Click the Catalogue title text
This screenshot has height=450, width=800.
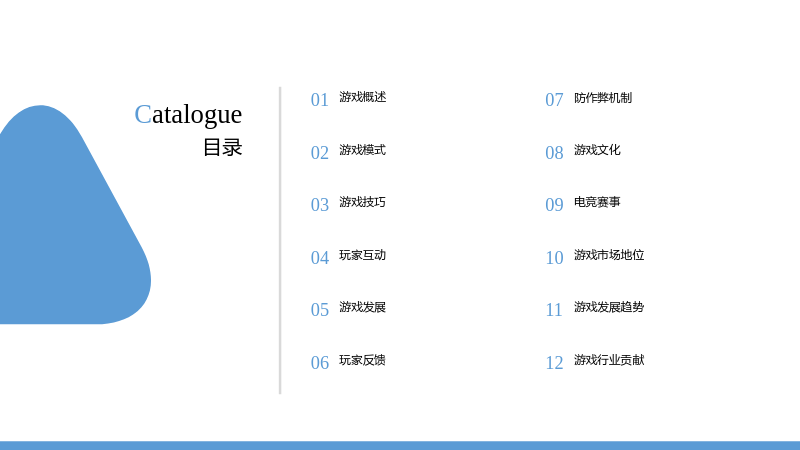pyautogui.click(x=188, y=114)
